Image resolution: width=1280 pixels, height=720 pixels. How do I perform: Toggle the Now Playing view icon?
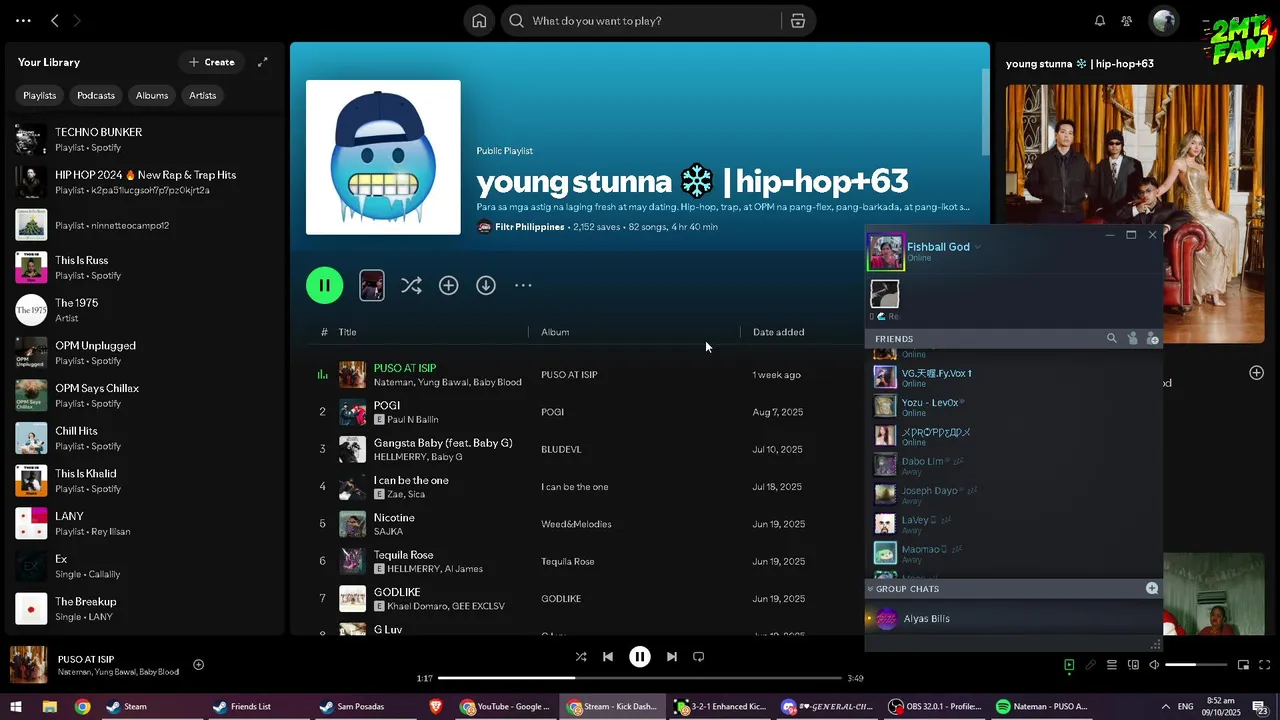point(1069,665)
